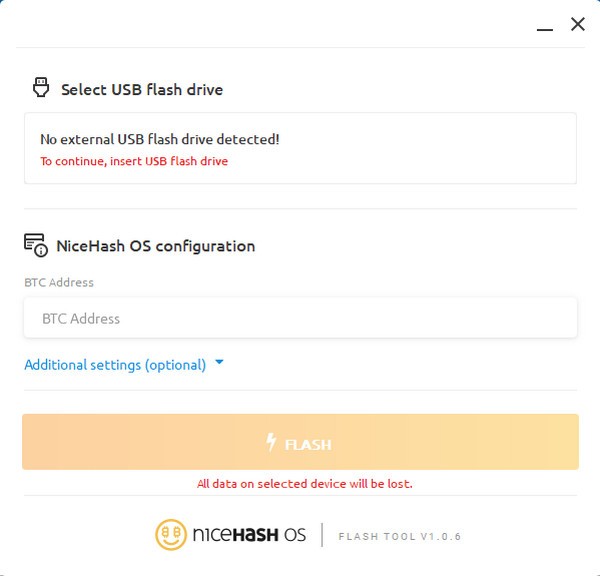Open the Additional settings (optional) link
Image resolution: width=600 pixels, height=576 pixels.
[115, 365]
